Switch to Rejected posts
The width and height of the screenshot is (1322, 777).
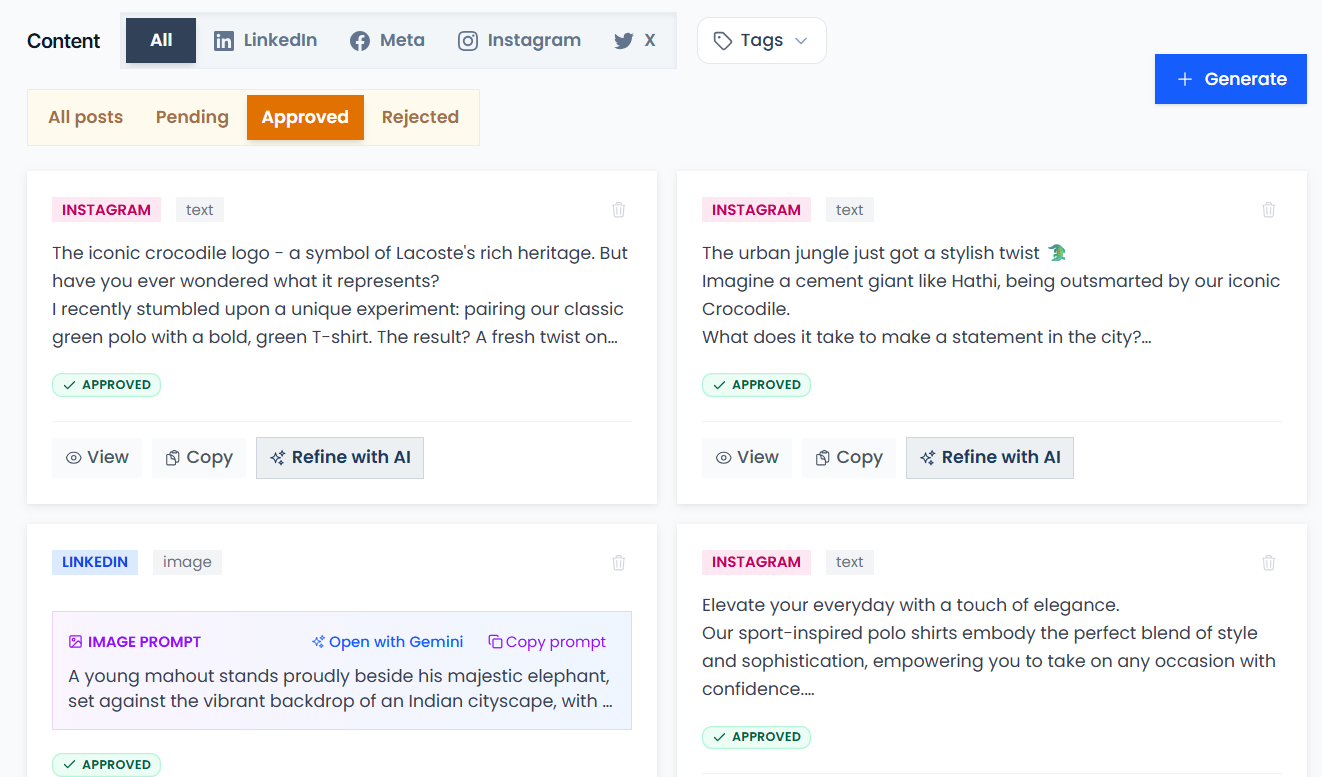pyautogui.click(x=420, y=117)
